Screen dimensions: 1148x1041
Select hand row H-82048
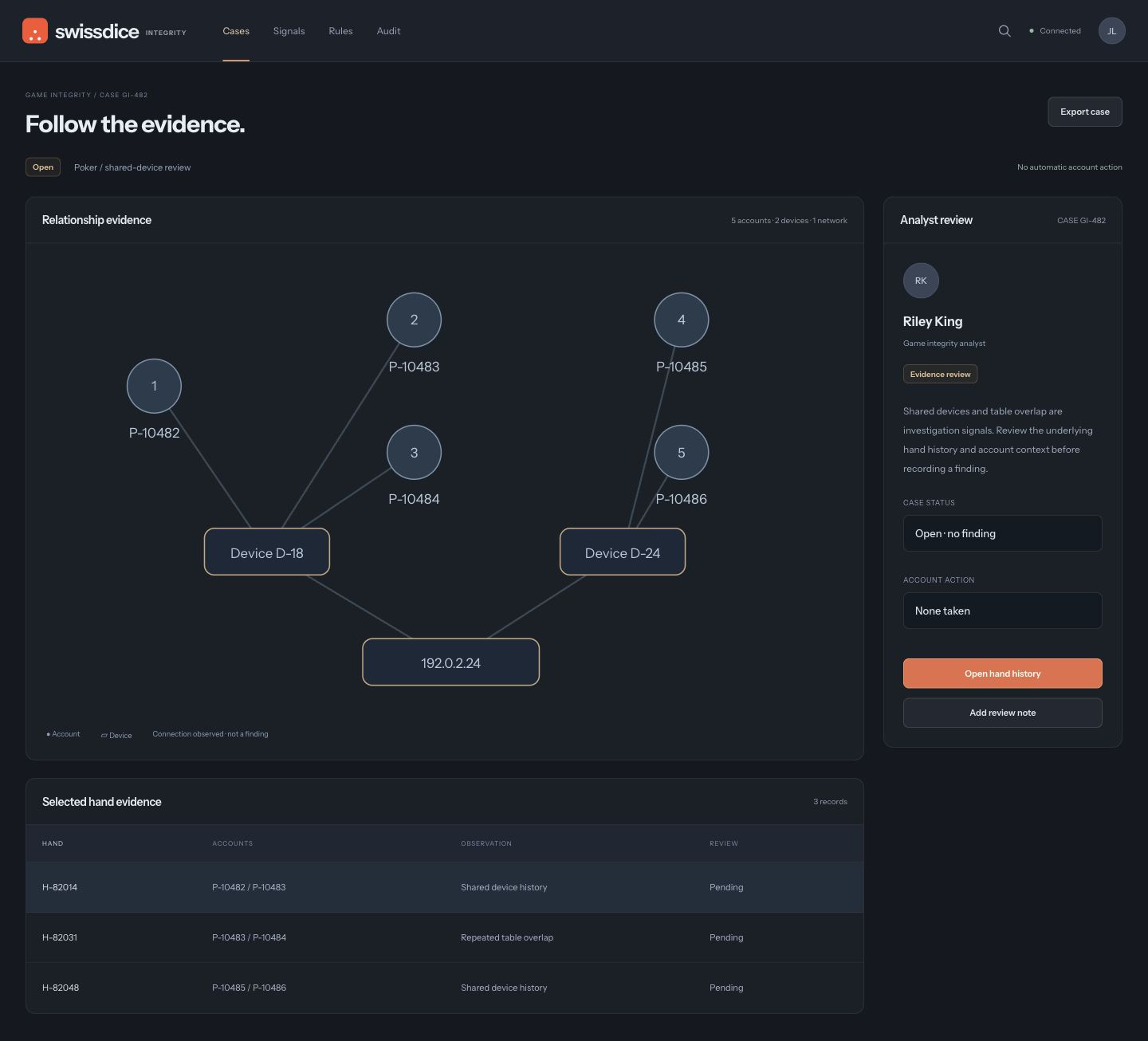445,988
